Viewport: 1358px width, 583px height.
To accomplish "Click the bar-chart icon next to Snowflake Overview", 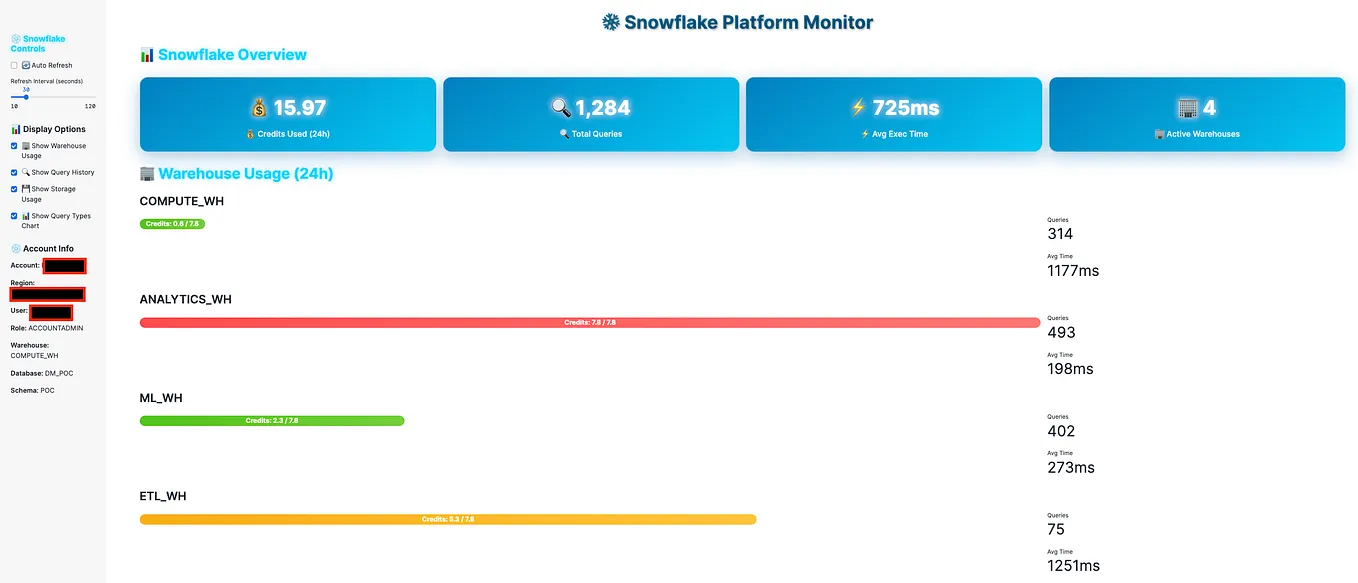I will point(148,55).
